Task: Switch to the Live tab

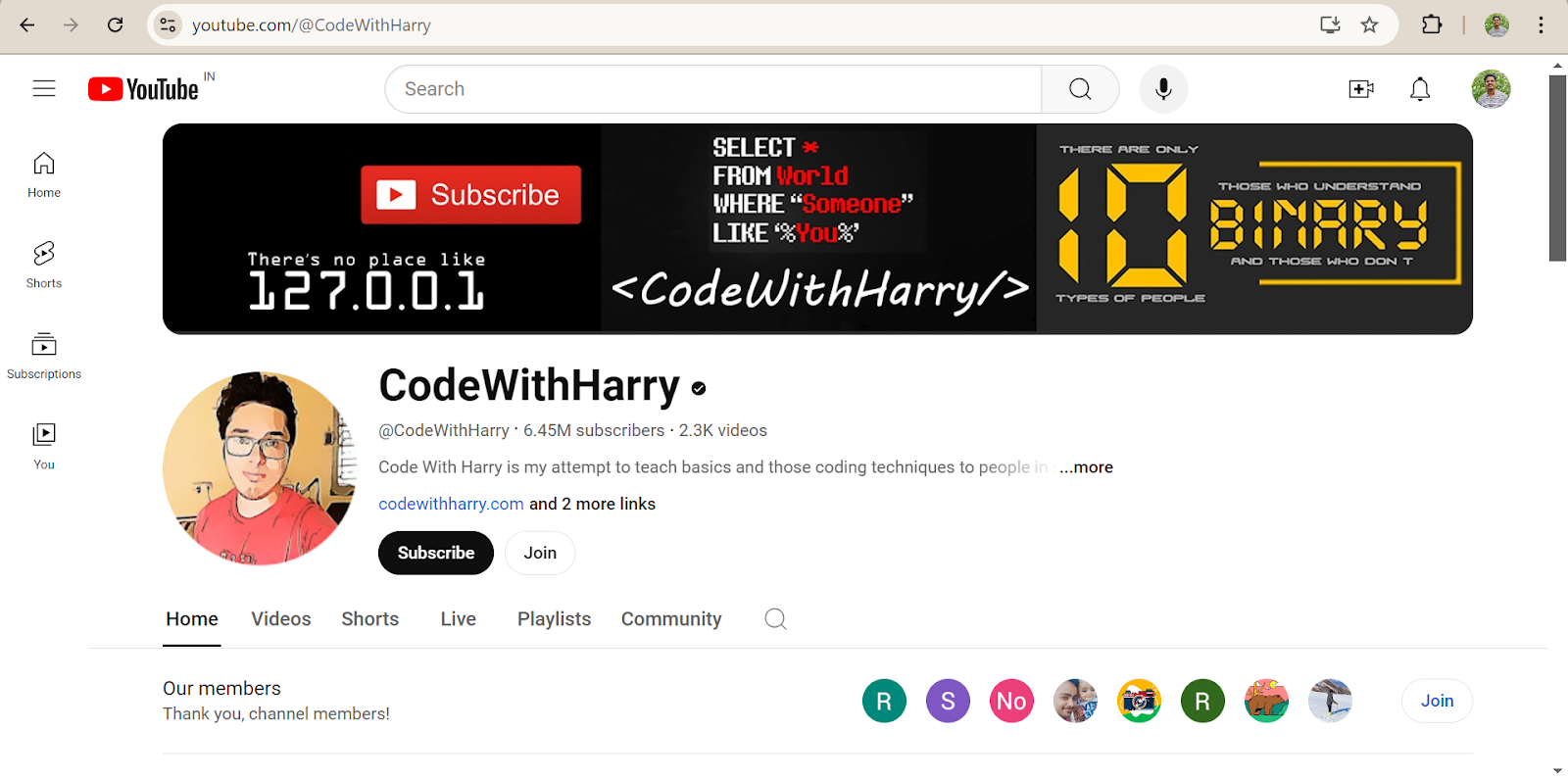Action: pos(459,619)
